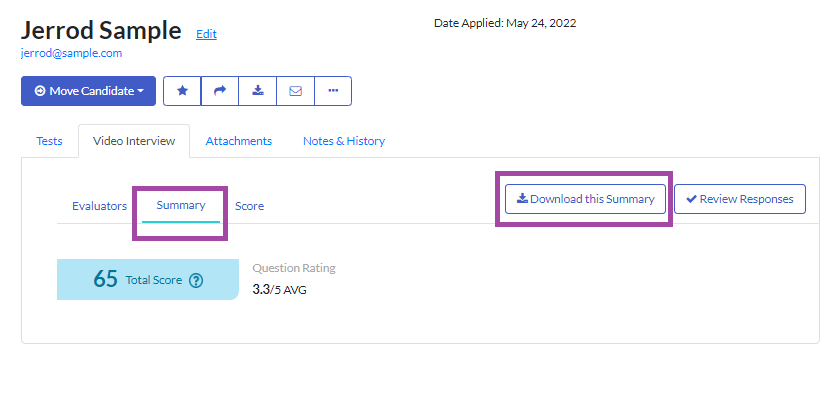Click the Download this Summary button
The height and width of the screenshot is (395, 829).
(585, 199)
